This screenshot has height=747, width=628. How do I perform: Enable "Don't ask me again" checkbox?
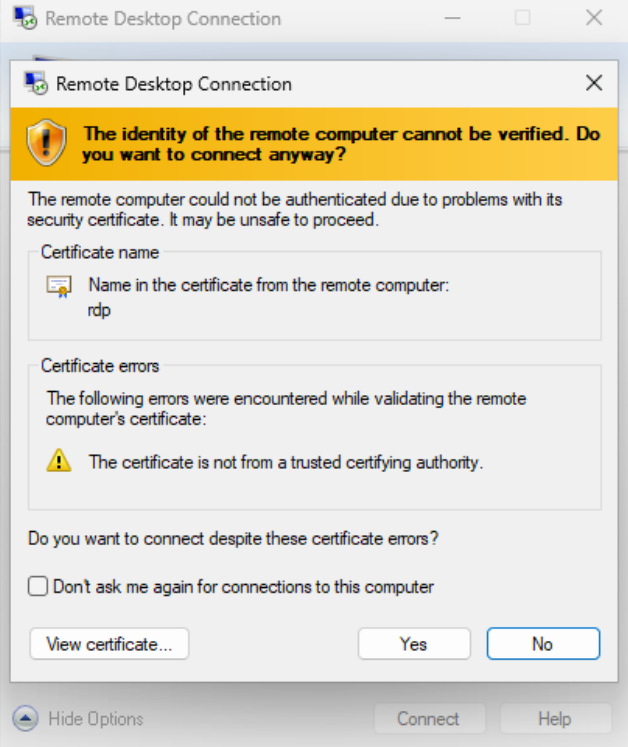click(38, 587)
